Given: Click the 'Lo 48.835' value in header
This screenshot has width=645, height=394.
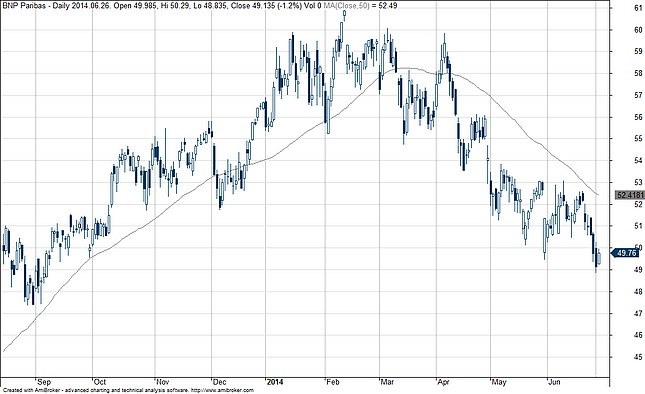Looking at the screenshot, I should click(x=210, y=6).
